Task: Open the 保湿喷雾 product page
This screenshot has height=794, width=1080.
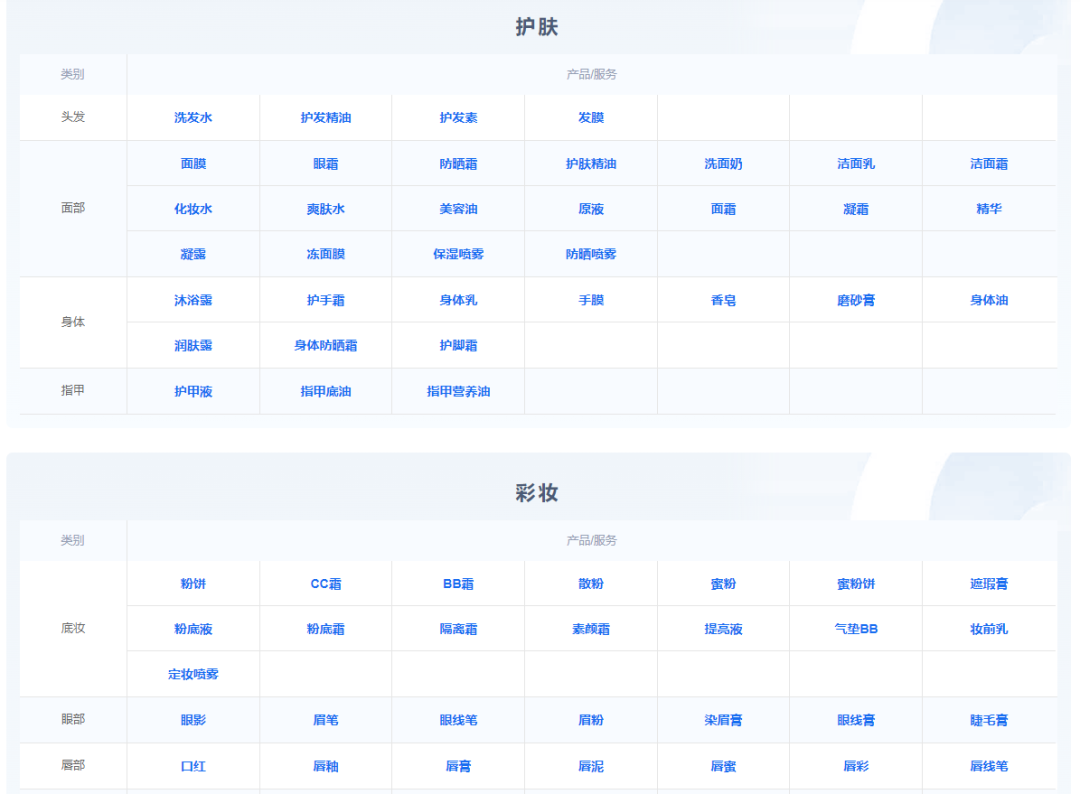Action: coord(458,254)
